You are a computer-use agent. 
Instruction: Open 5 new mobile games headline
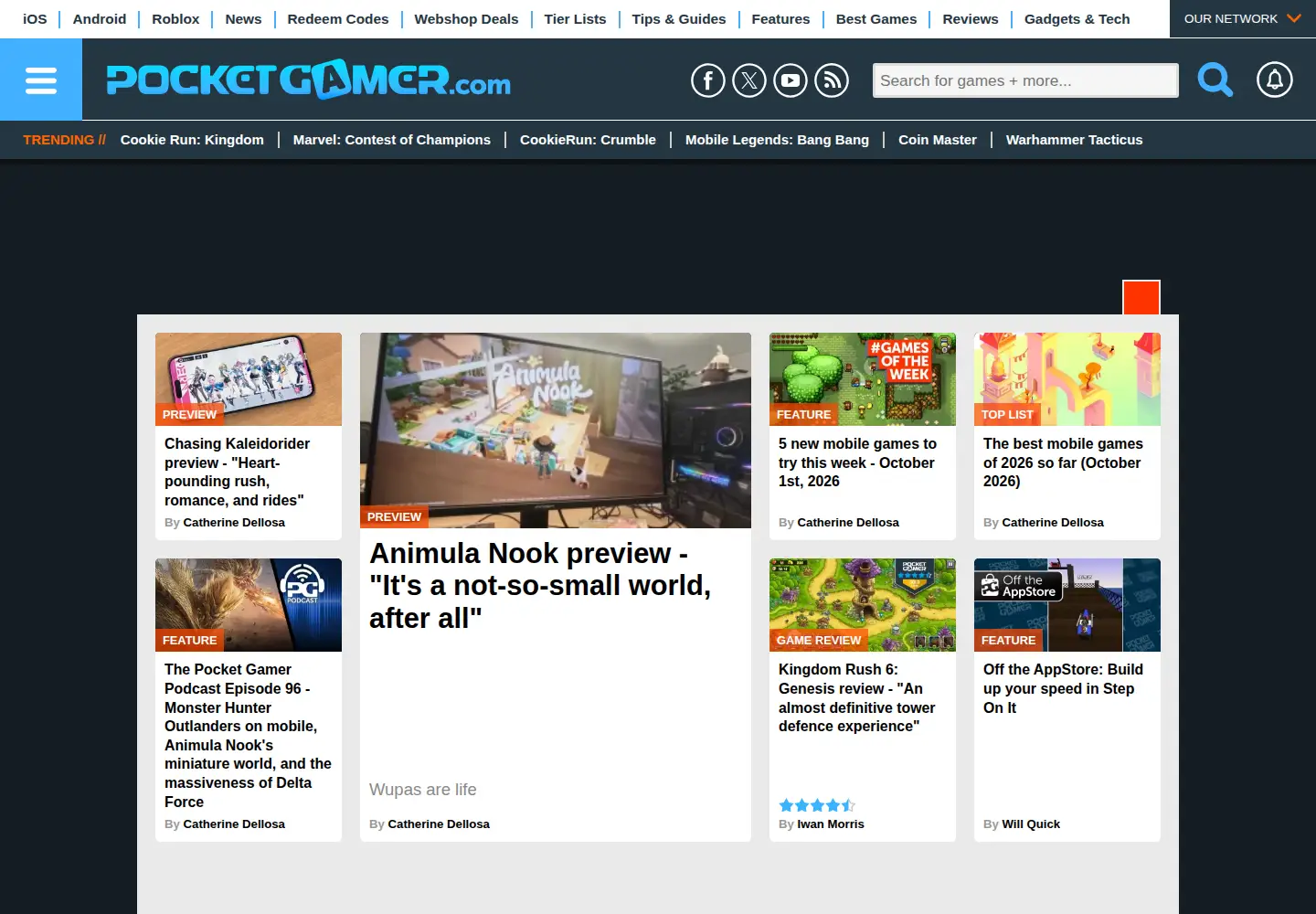click(857, 462)
